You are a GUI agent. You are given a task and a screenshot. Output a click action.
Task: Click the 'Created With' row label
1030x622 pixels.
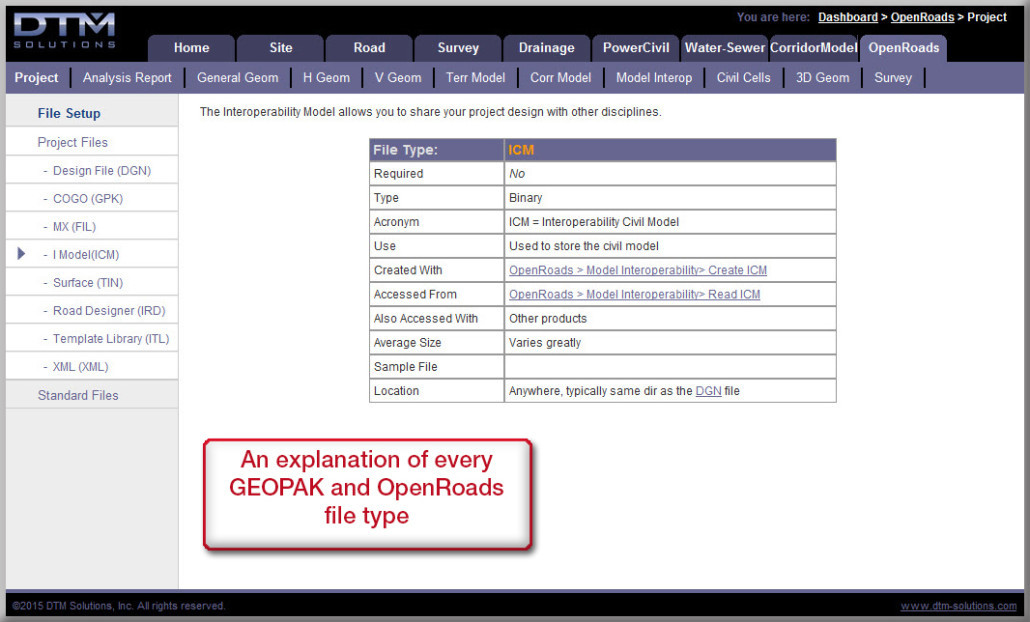[x=408, y=270]
